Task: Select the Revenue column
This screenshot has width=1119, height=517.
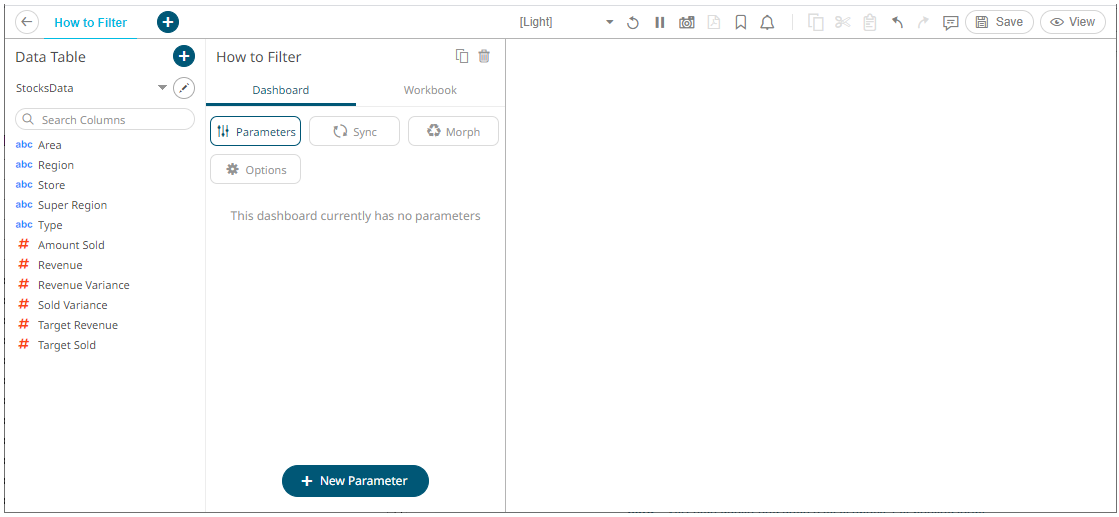Action: tap(60, 265)
